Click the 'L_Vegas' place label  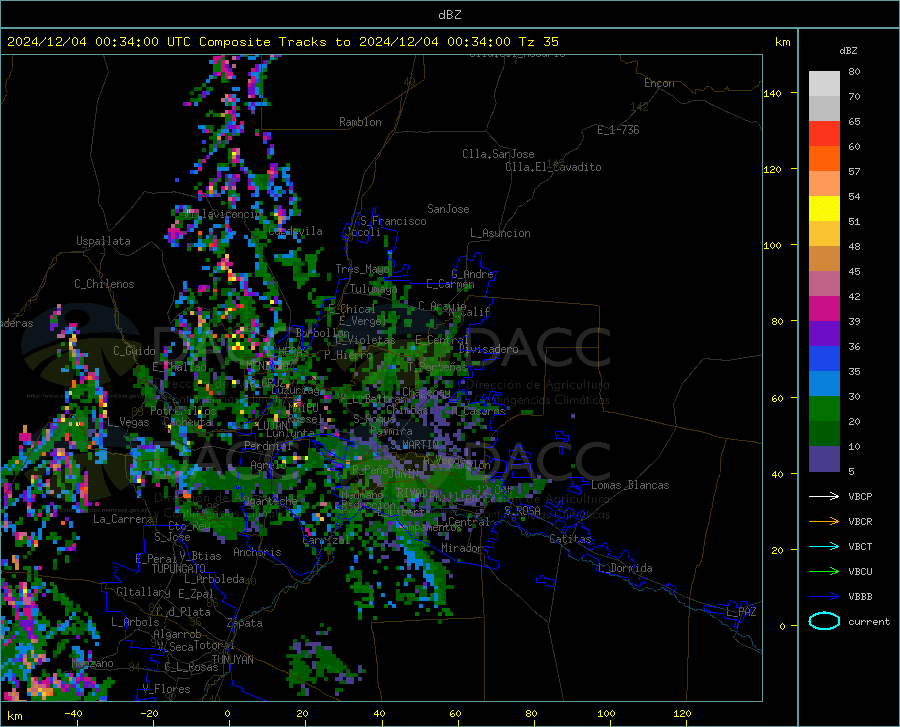click(x=128, y=422)
